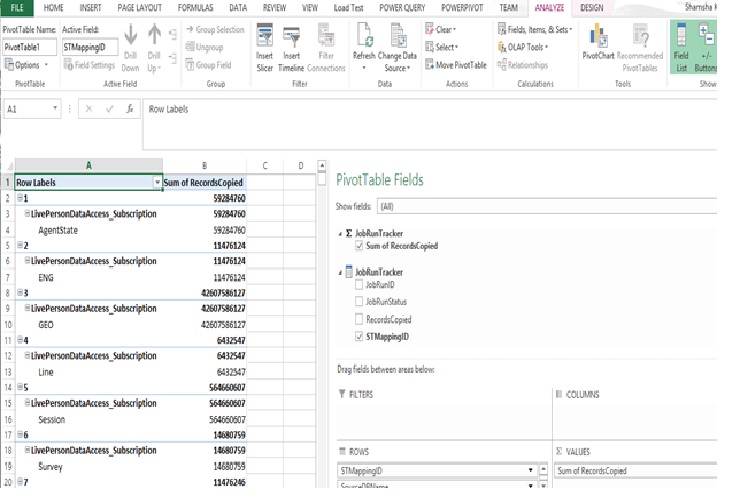Open PivotTable Options dropdown

coord(46,65)
